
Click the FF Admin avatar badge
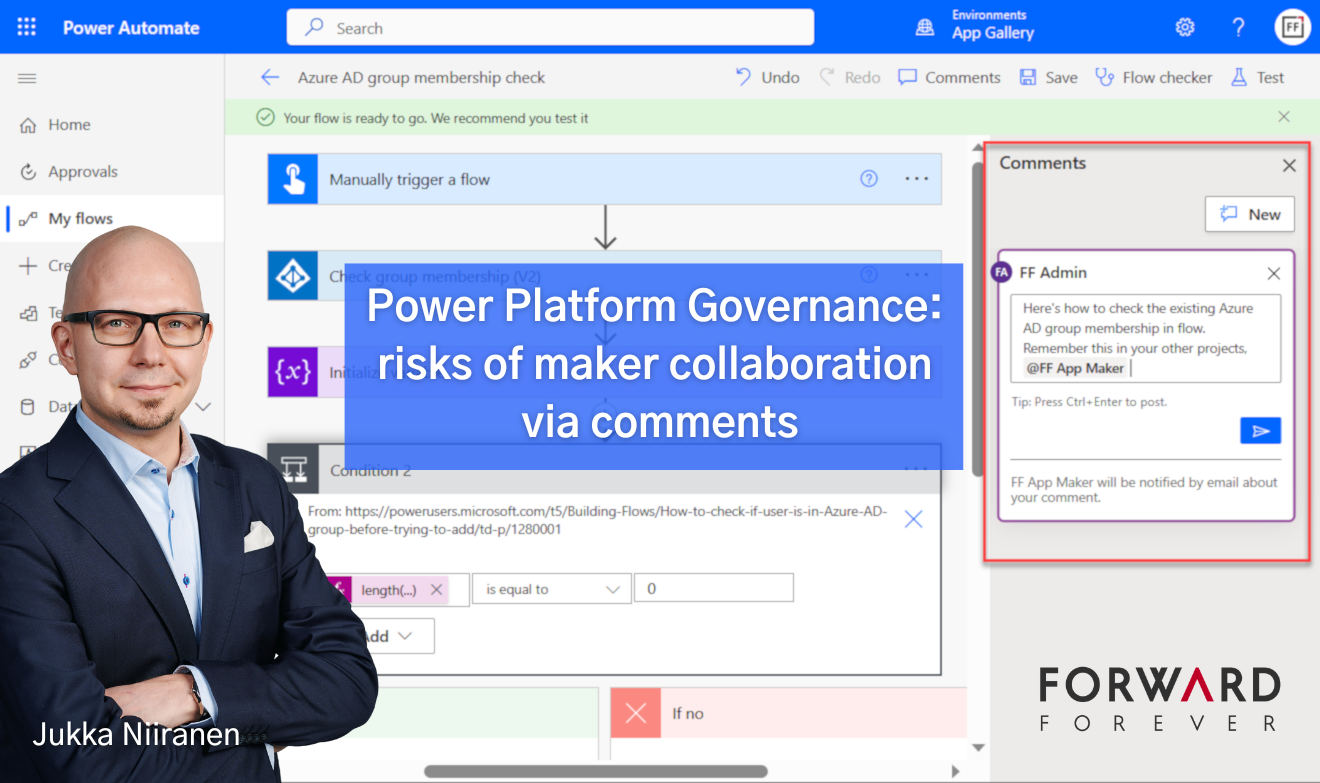1001,272
